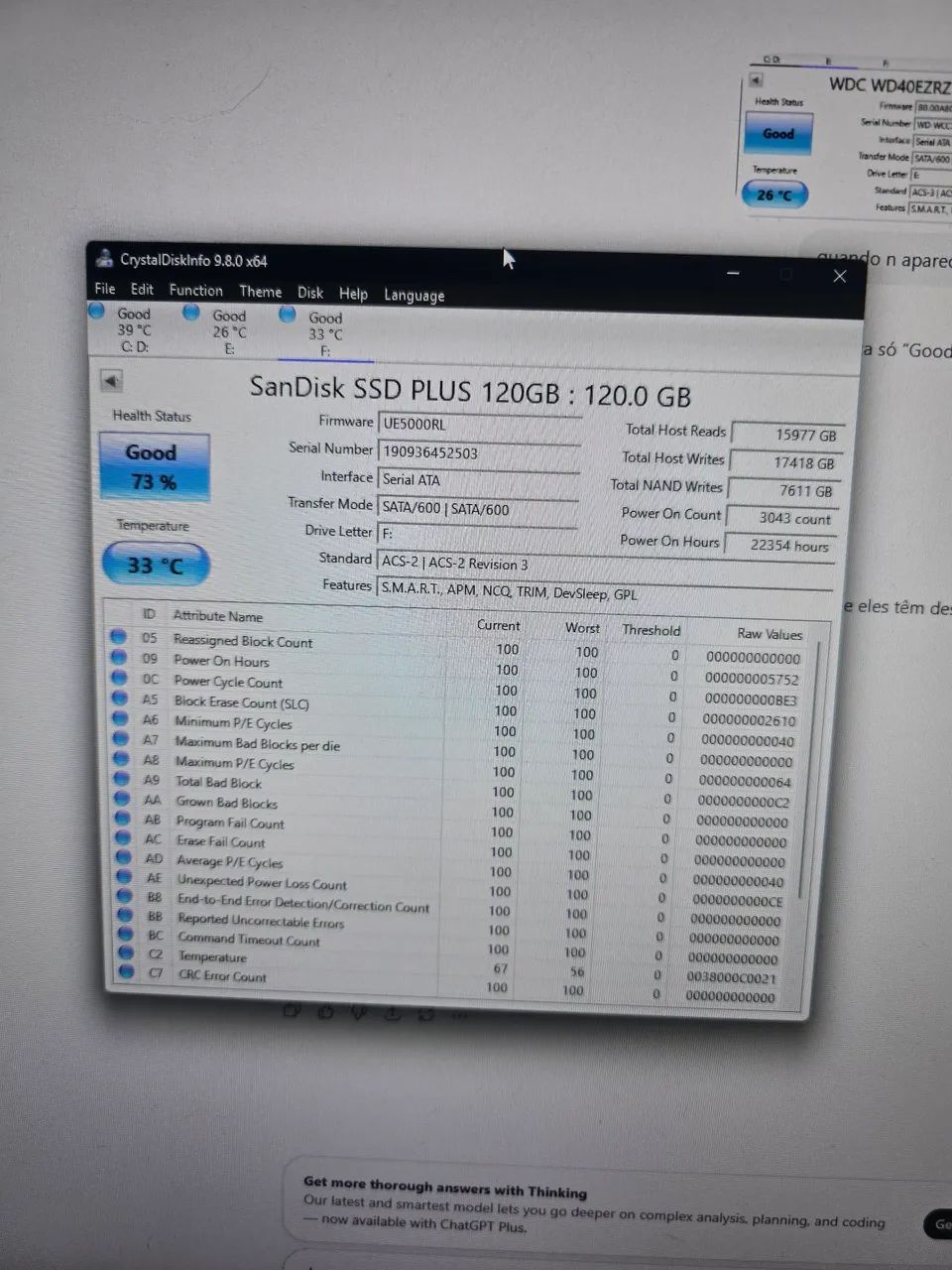
Task: Click the Total Host Reads value 15977 GB
Action: (x=787, y=435)
